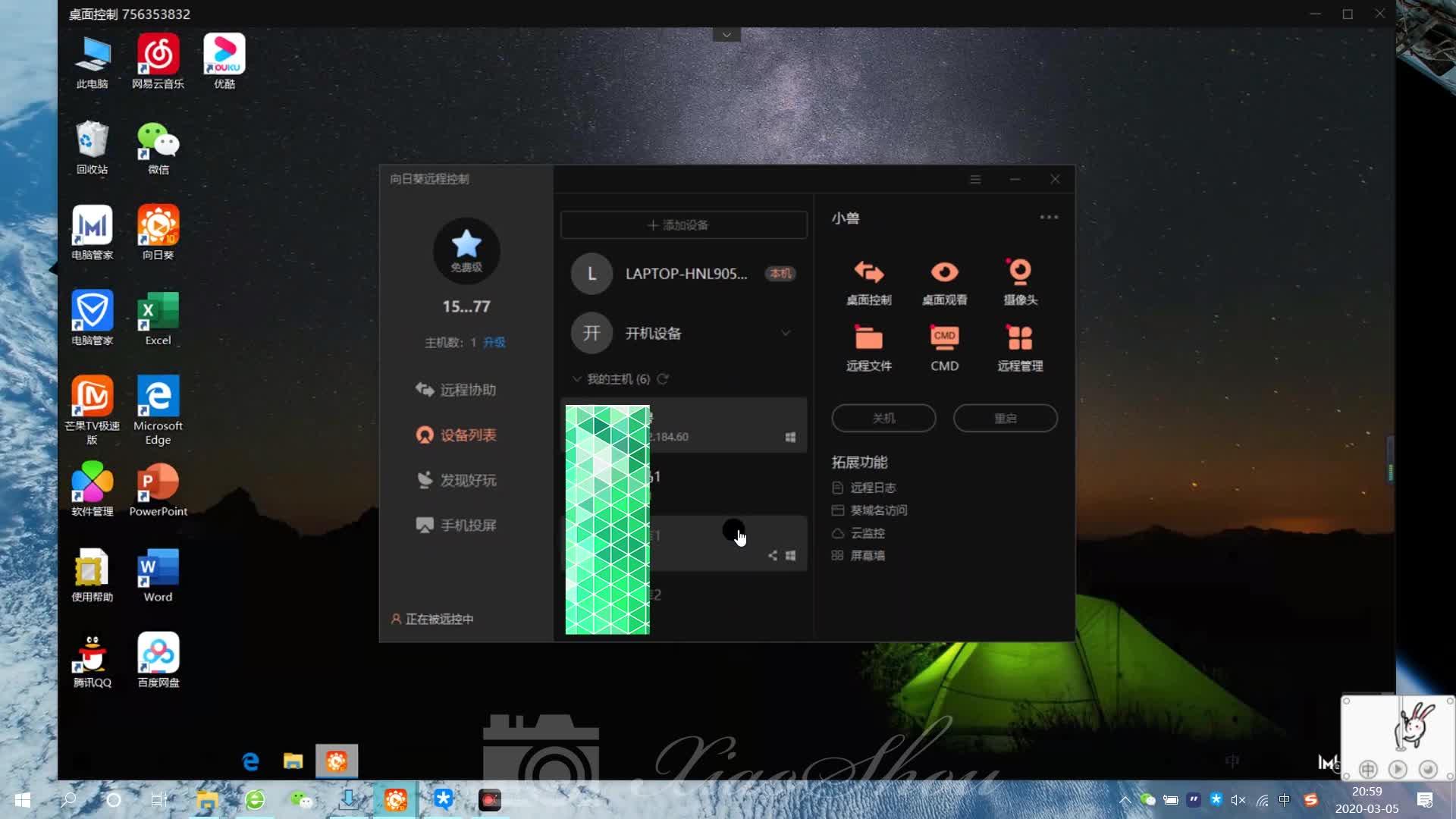The image size is (1456, 819).
Task: Click 添加设备 add device field
Action: (x=683, y=225)
